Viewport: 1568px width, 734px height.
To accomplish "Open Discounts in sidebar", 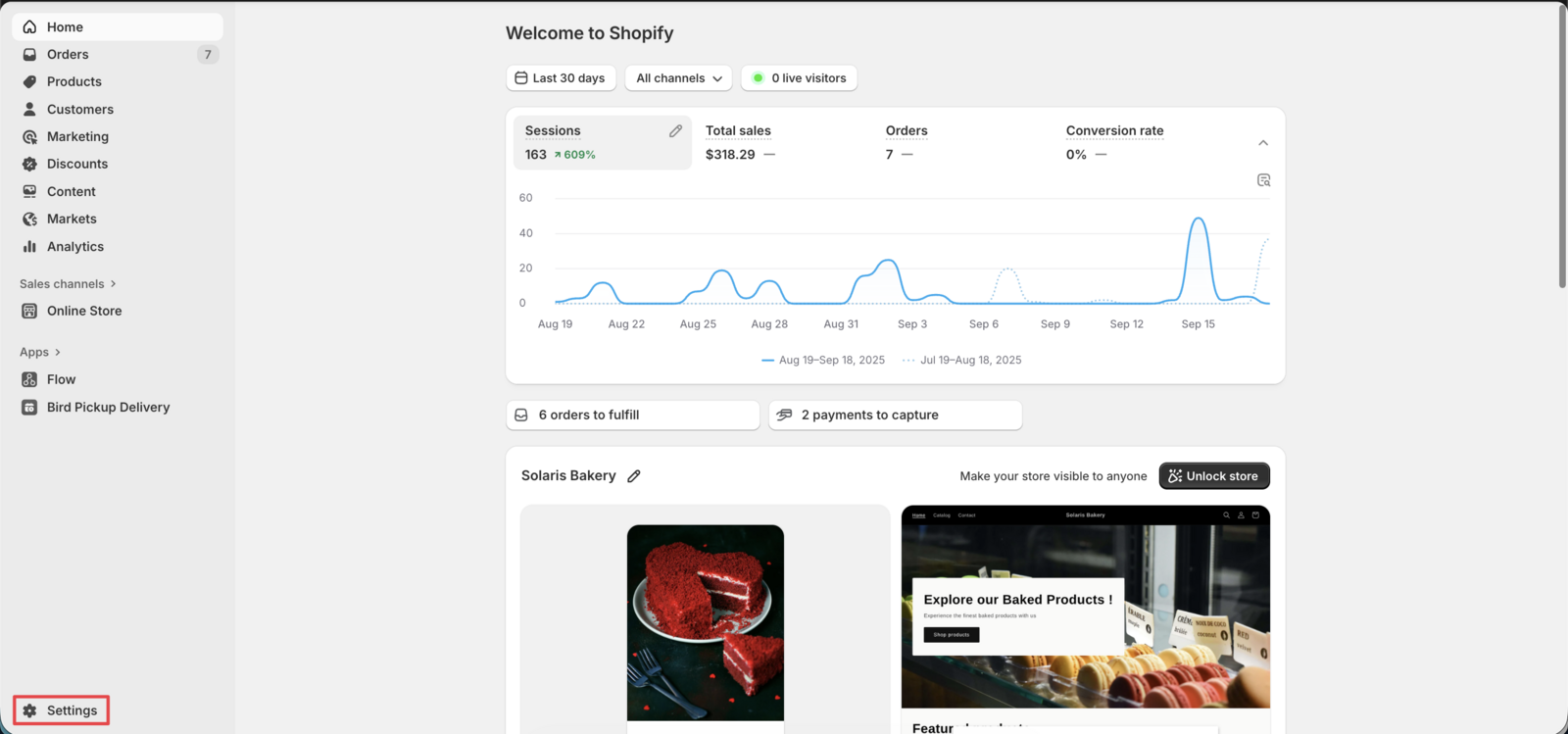I will [118, 165].
